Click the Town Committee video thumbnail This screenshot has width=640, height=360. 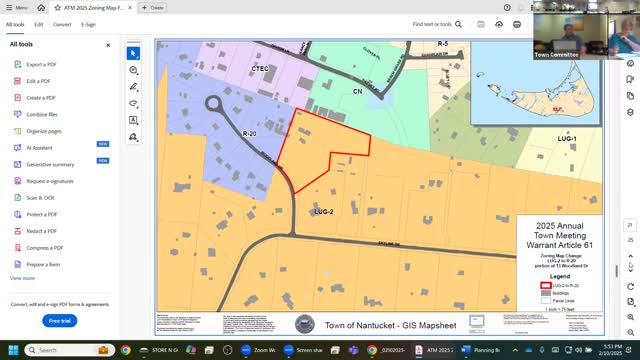(x=570, y=37)
